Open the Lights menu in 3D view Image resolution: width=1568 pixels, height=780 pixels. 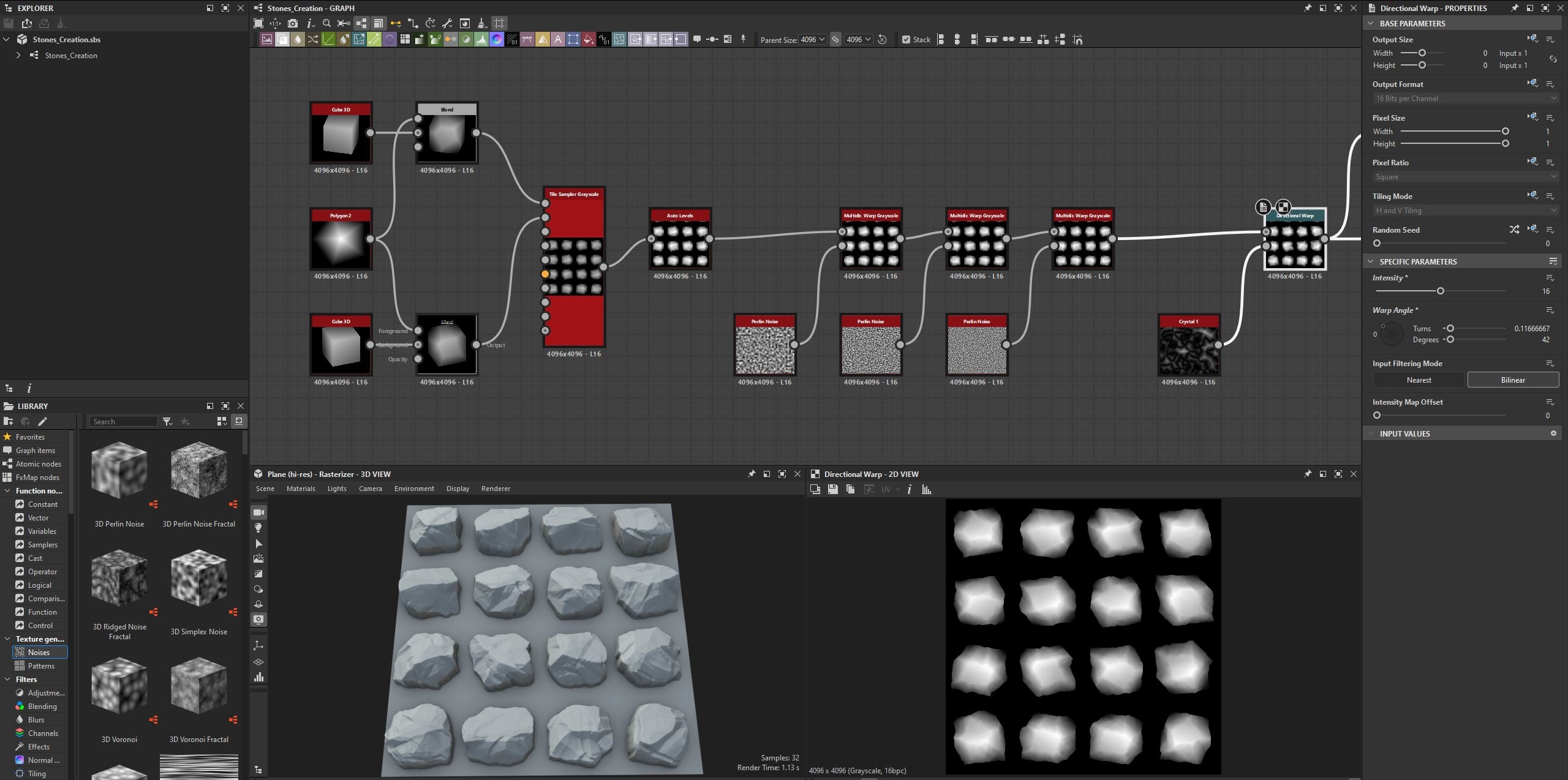tap(337, 489)
